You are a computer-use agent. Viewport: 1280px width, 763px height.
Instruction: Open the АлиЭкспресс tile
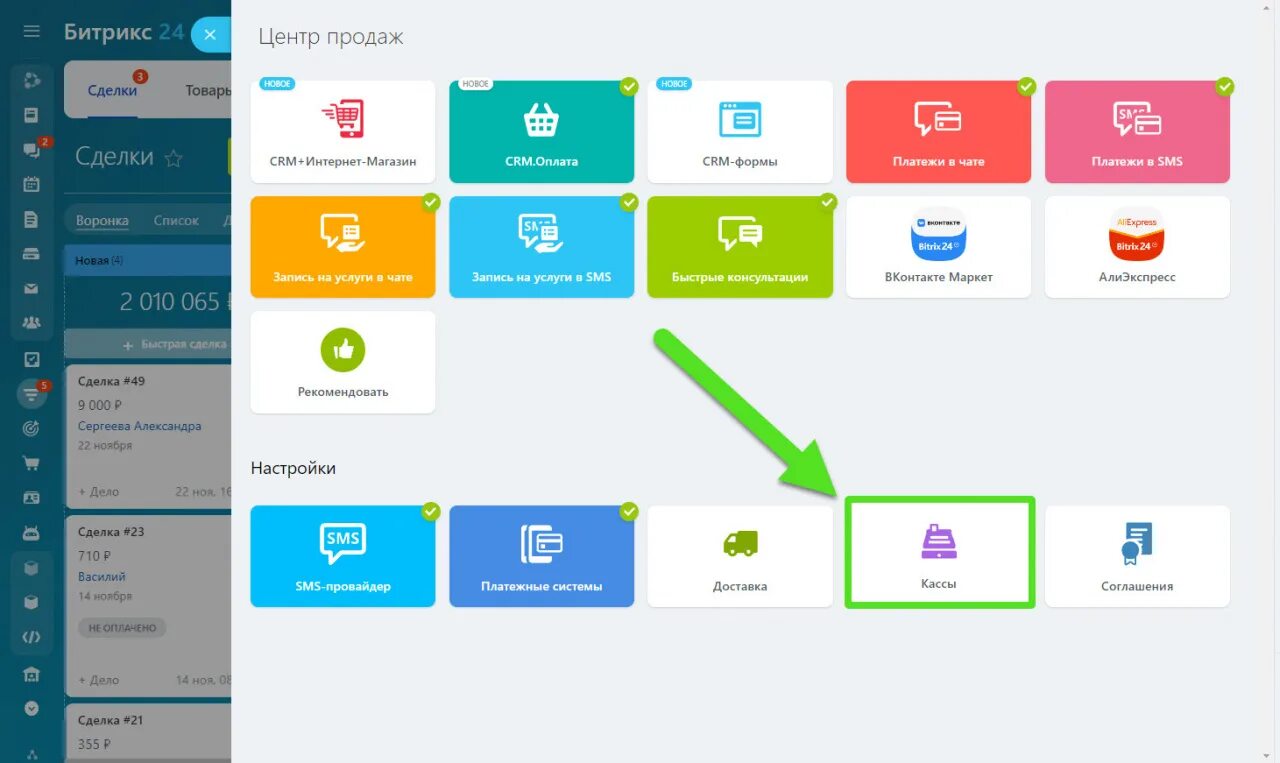pos(1137,247)
